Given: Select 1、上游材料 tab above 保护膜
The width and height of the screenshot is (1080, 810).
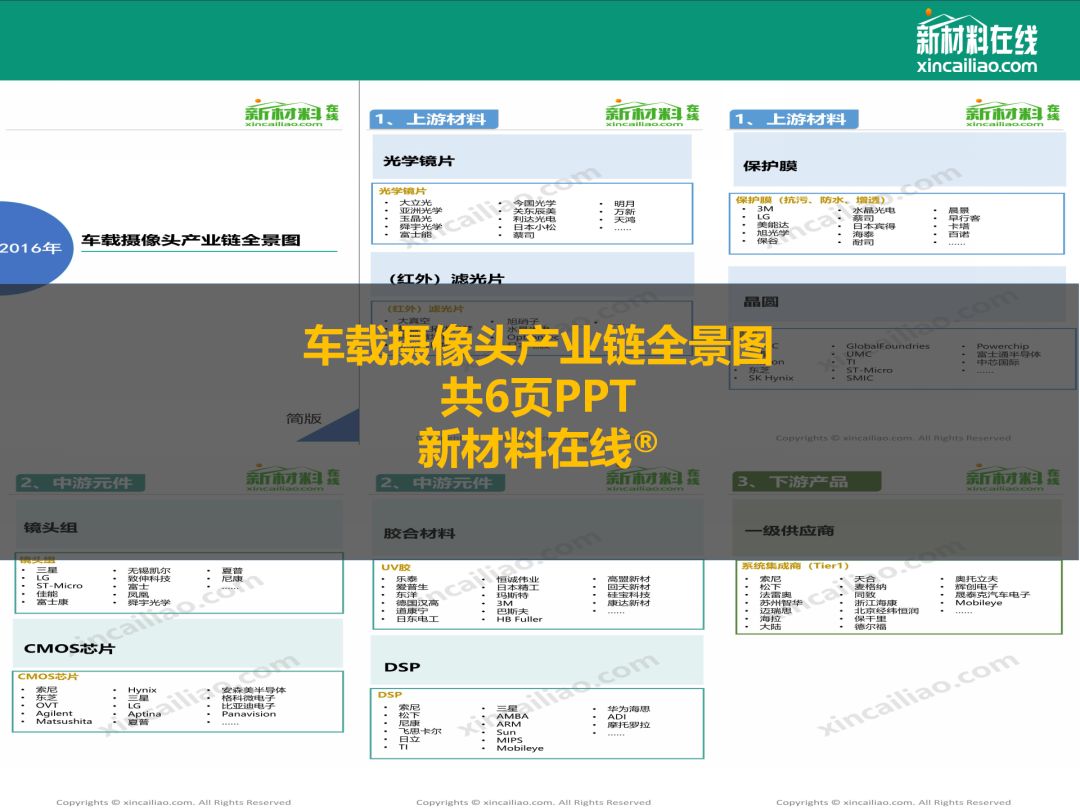Looking at the screenshot, I should [790, 119].
